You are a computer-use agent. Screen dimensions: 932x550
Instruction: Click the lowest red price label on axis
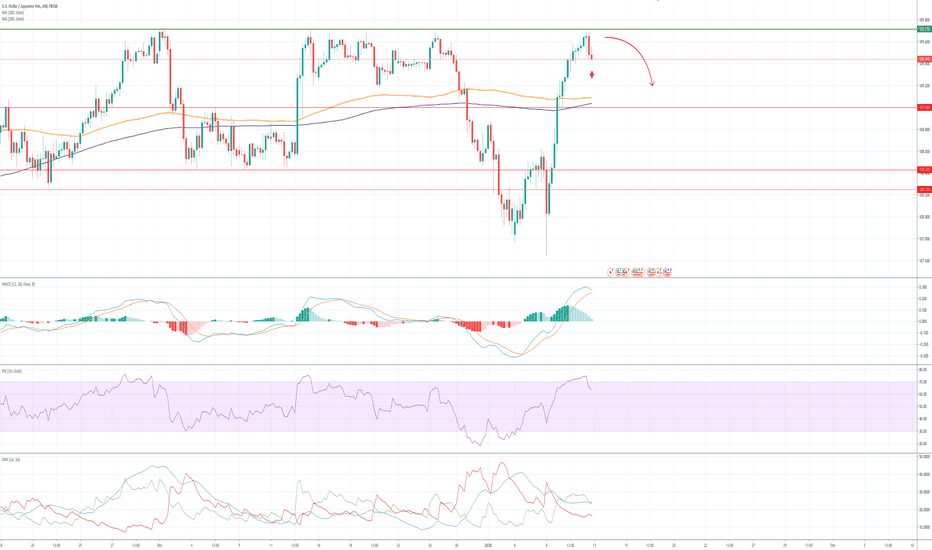coord(924,189)
